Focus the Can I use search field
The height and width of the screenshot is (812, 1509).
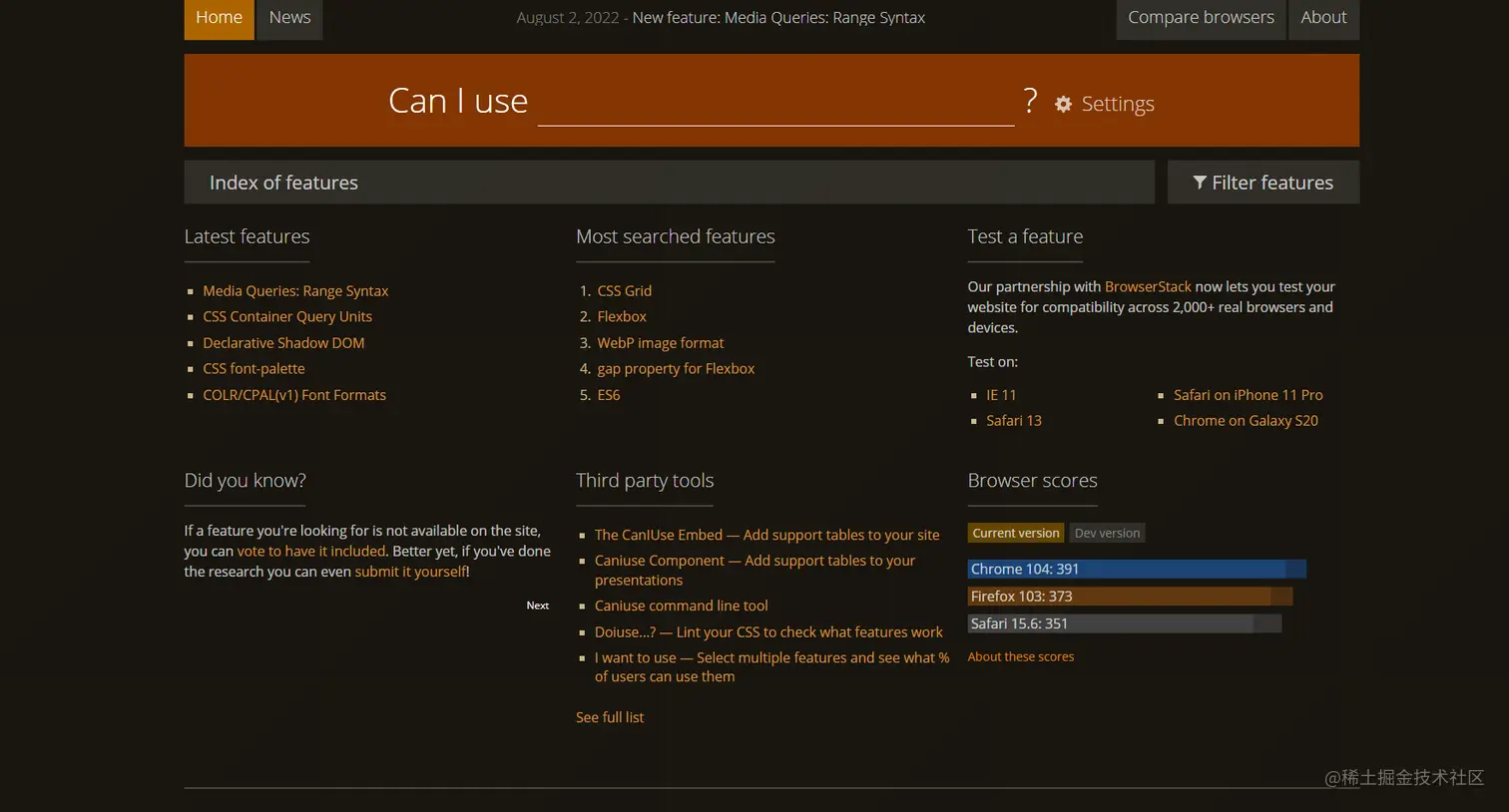(x=775, y=102)
